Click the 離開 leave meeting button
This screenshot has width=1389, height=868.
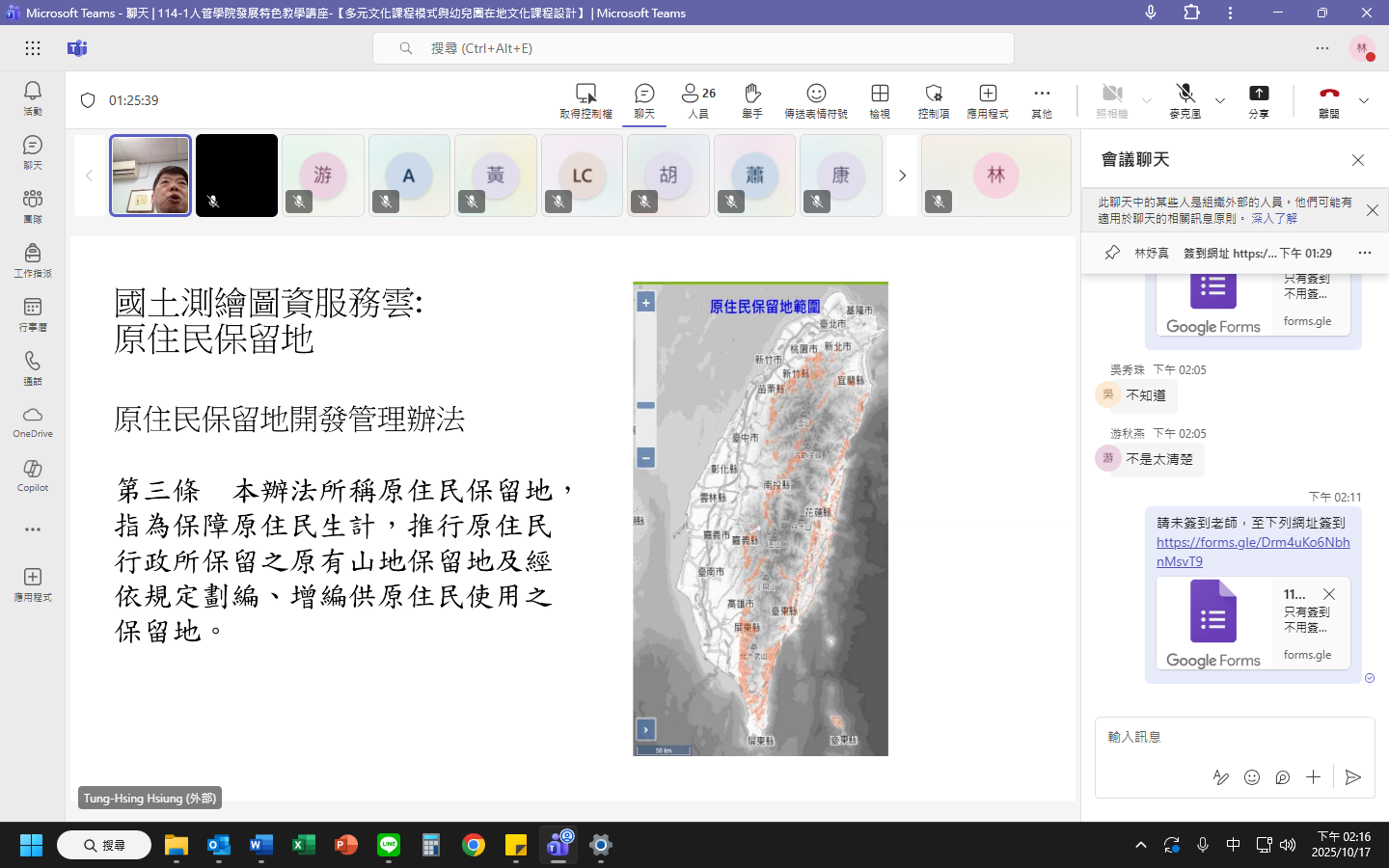[x=1329, y=99]
